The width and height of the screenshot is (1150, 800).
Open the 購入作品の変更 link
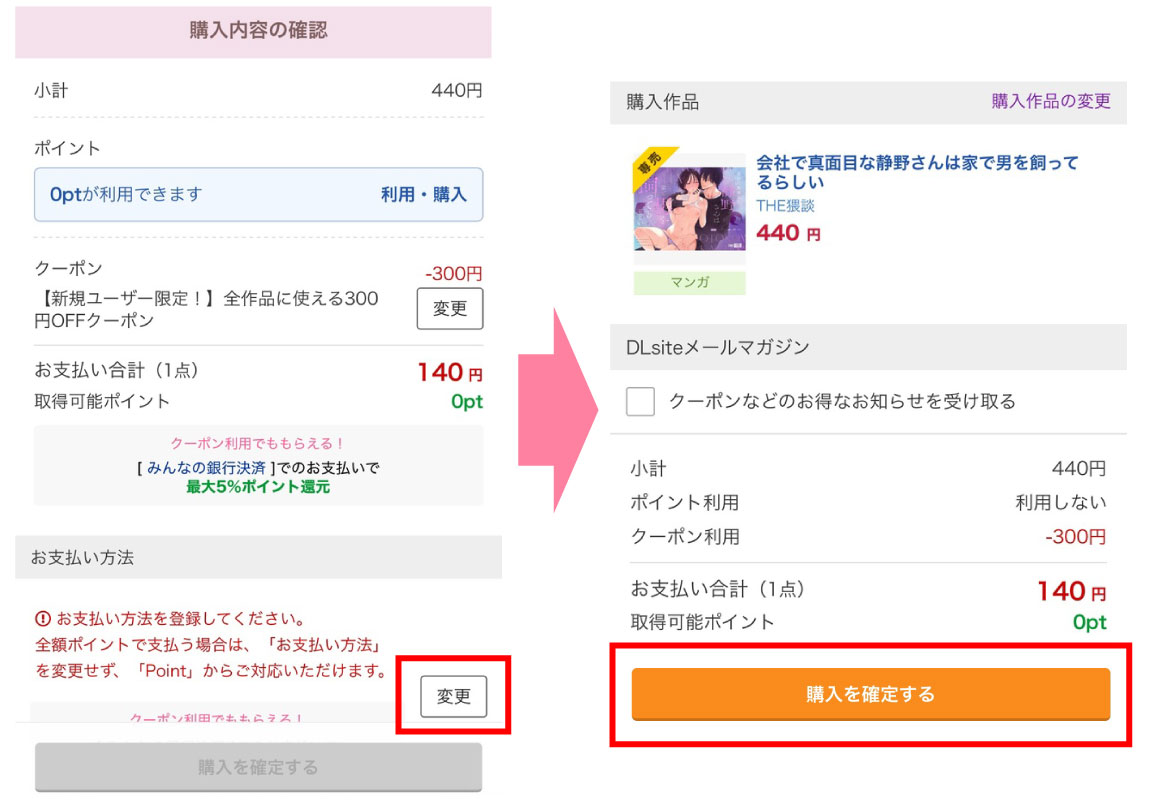[1051, 101]
